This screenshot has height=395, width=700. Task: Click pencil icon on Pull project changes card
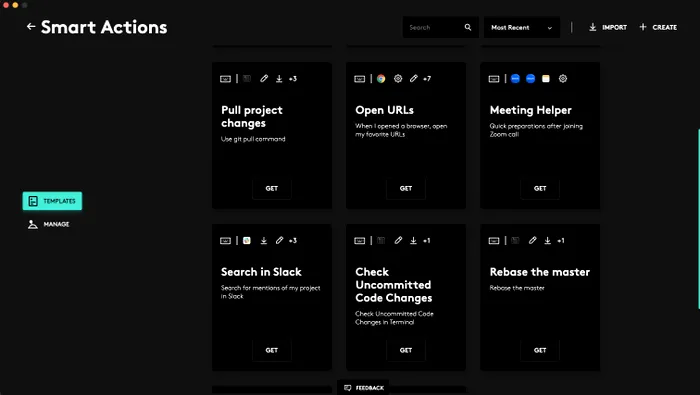264,79
